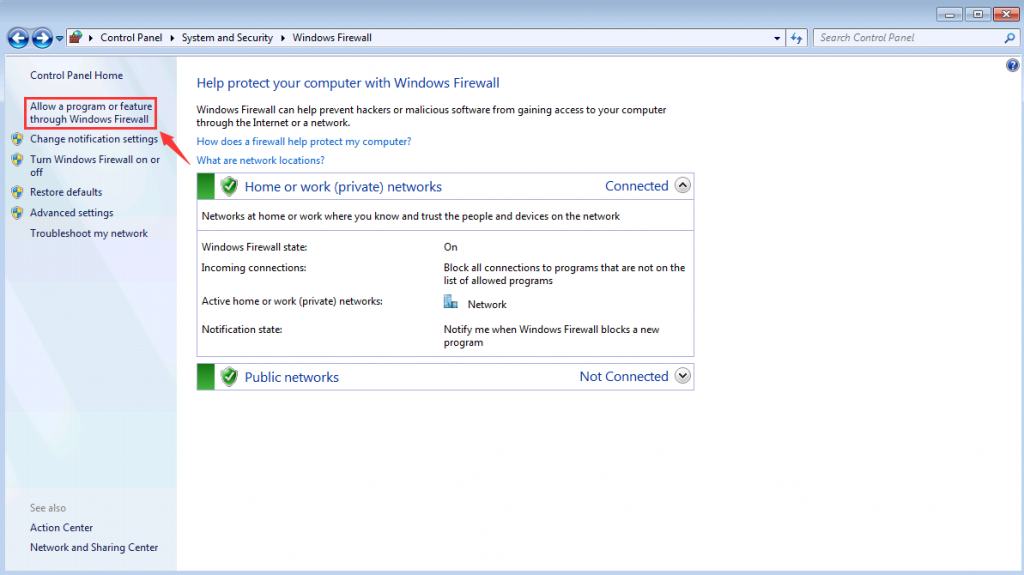
Task: Select Windows Firewall breadcrumb
Action: 332,38
